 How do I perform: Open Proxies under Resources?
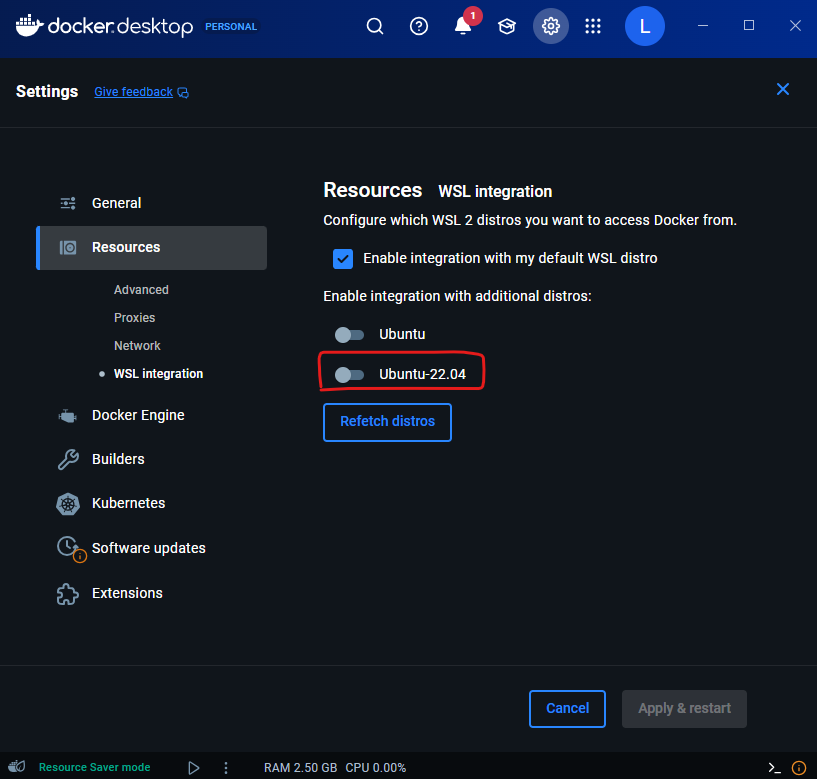pos(134,318)
